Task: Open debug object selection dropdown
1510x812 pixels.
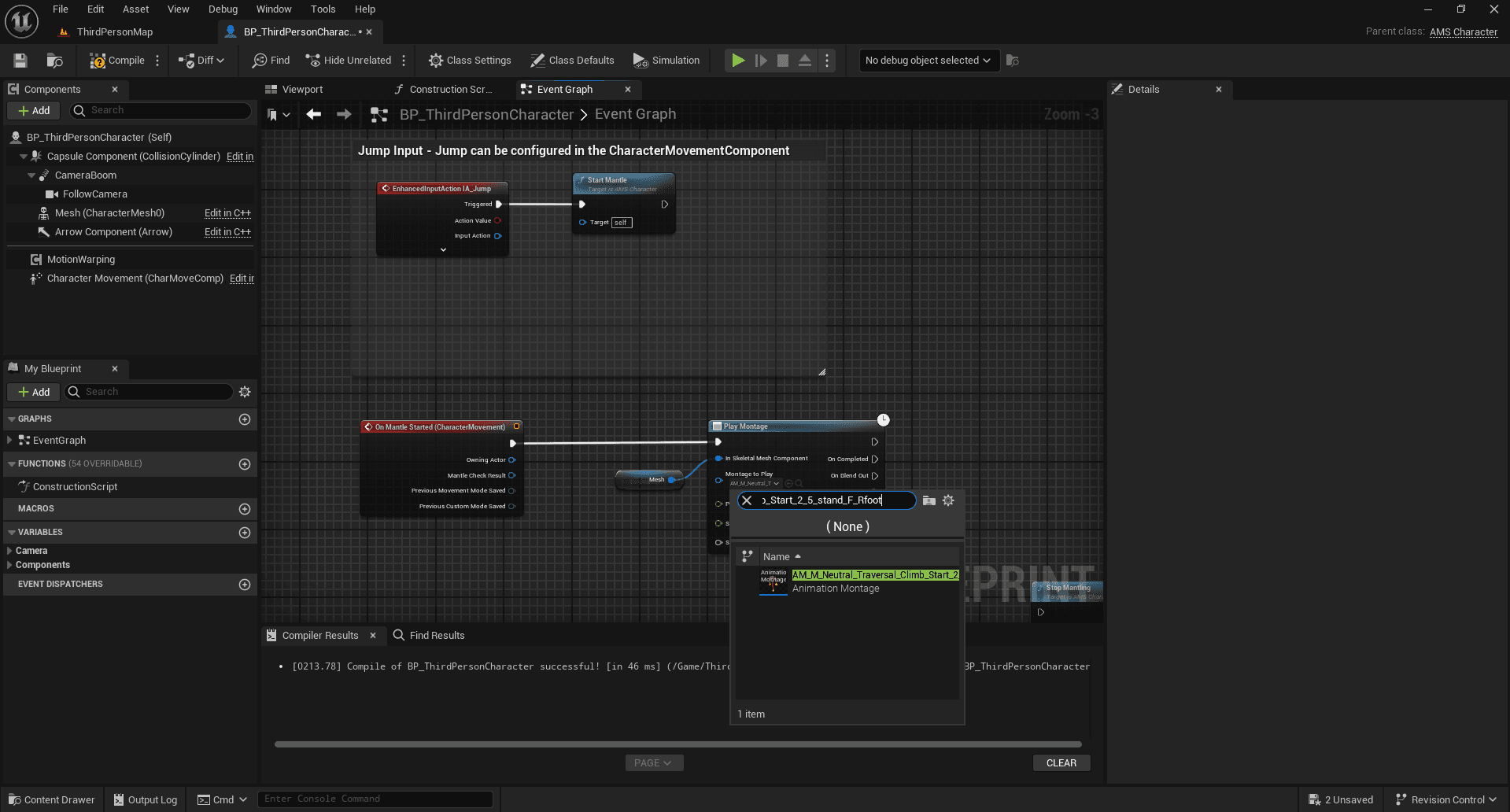Action: click(x=929, y=61)
